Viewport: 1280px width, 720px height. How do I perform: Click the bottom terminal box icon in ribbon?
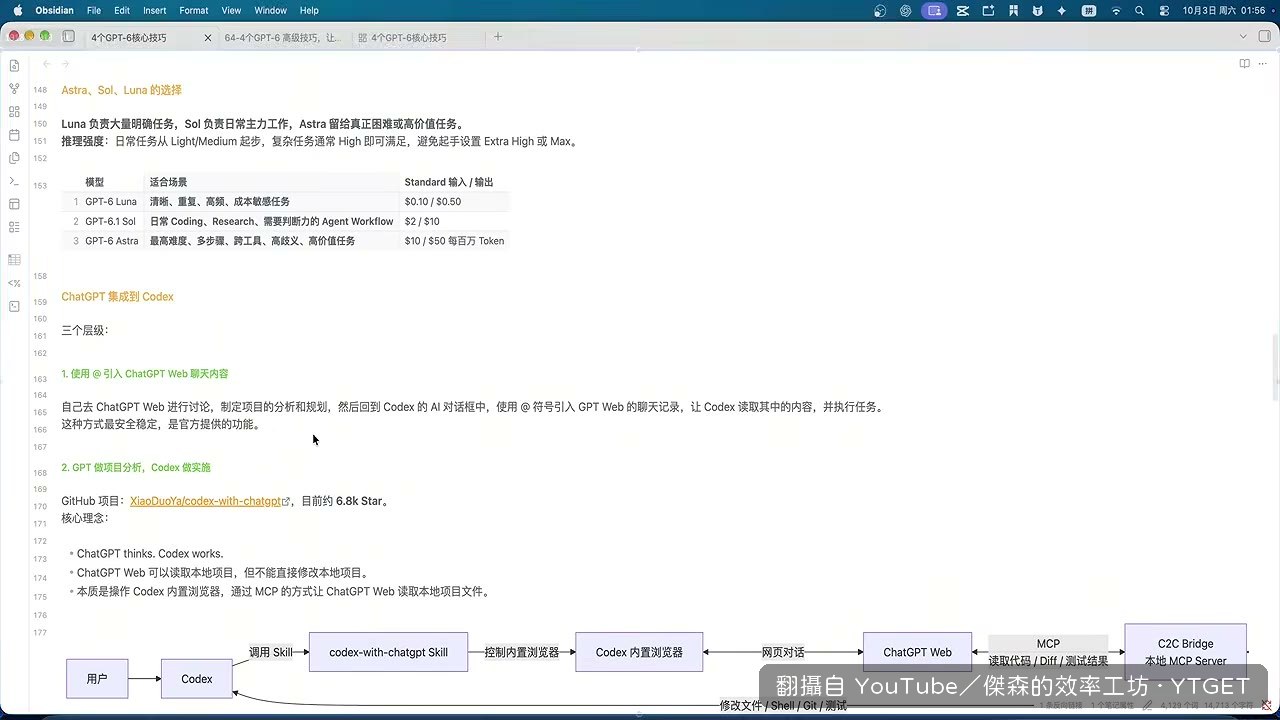point(14,306)
